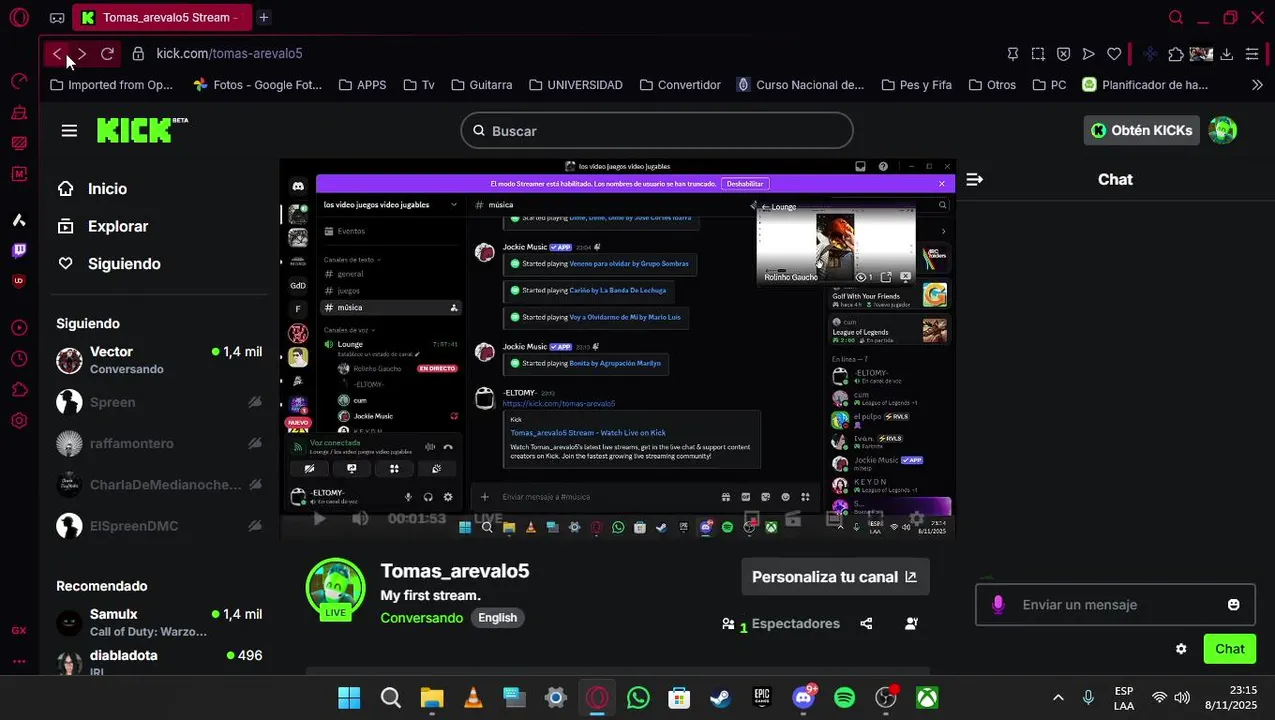Open Opera easy setup sliders
Screen dimensions: 1275x720
click(x=1251, y=54)
